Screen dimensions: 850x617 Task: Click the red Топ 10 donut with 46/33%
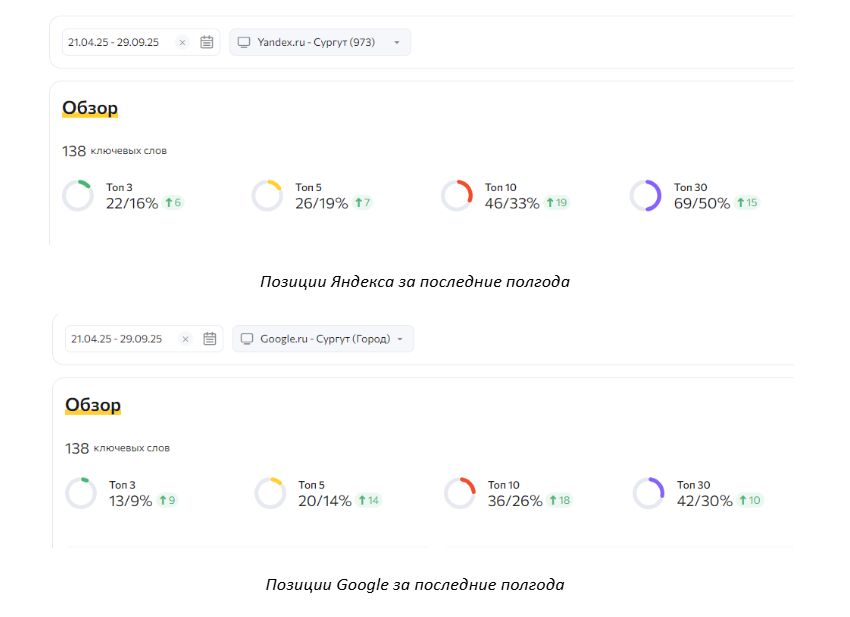click(456, 195)
